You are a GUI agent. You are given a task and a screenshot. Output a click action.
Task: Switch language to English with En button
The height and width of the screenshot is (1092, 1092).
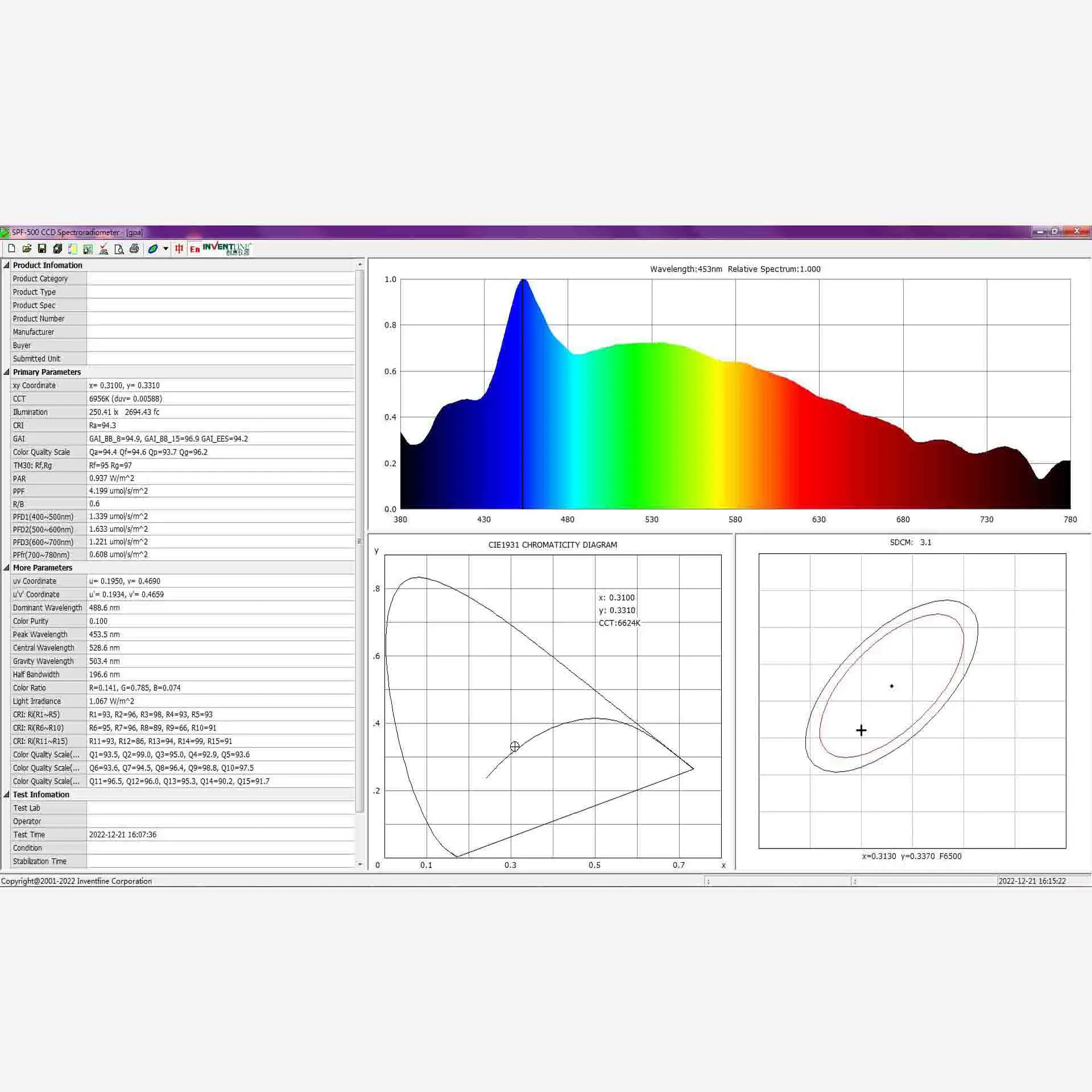(195, 249)
